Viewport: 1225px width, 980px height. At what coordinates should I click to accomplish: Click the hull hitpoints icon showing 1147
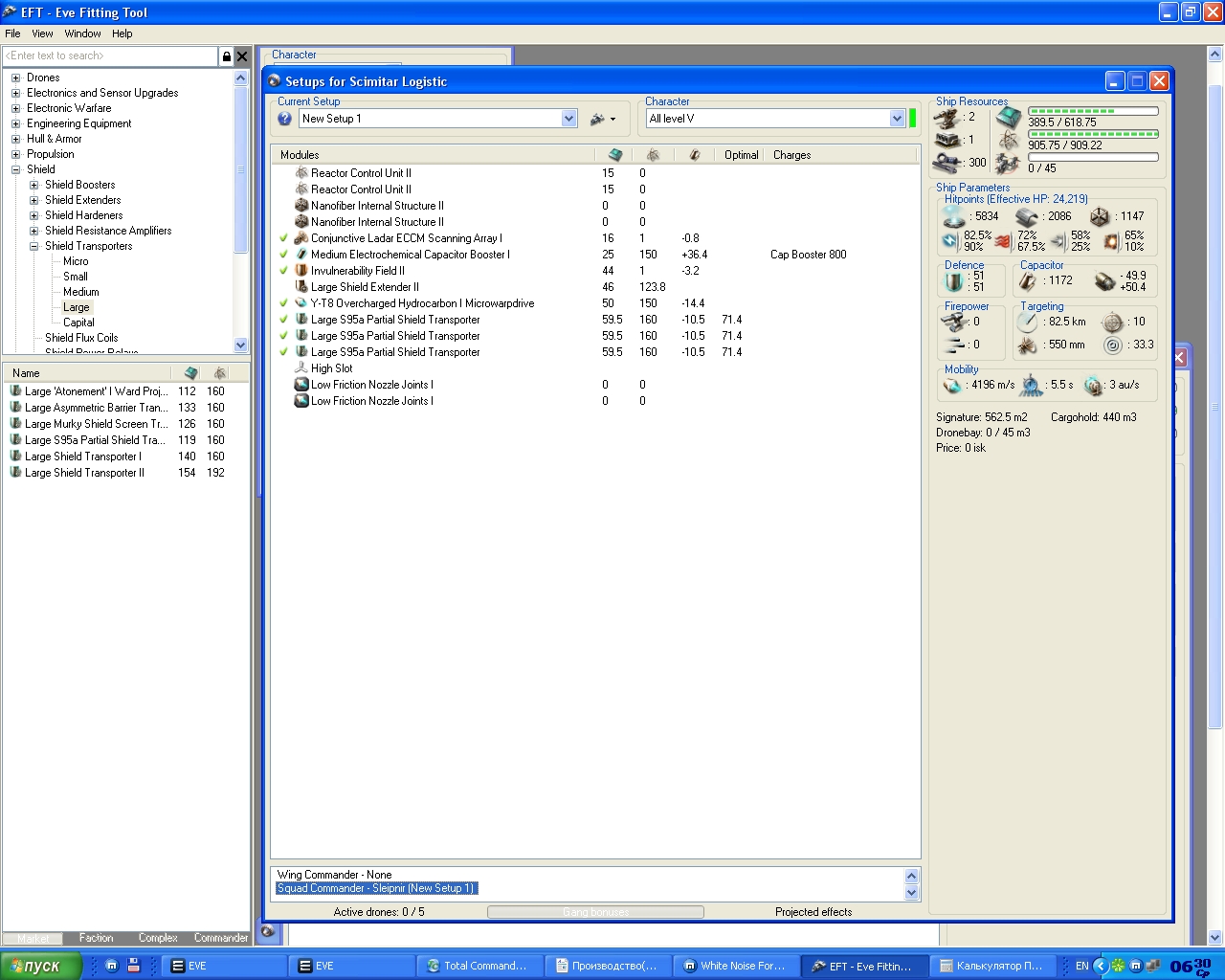coord(1100,216)
